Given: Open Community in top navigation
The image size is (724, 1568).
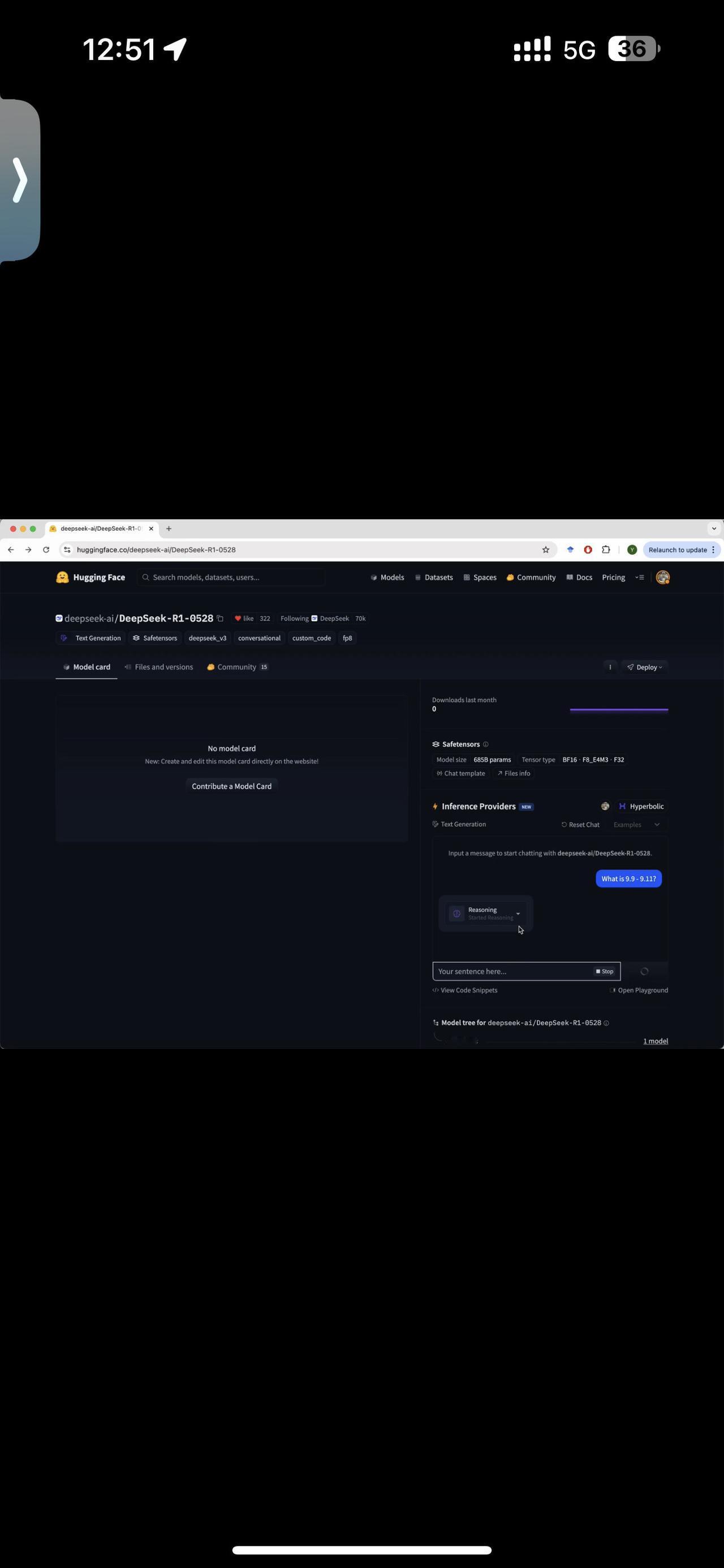Looking at the screenshot, I should 531,577.
